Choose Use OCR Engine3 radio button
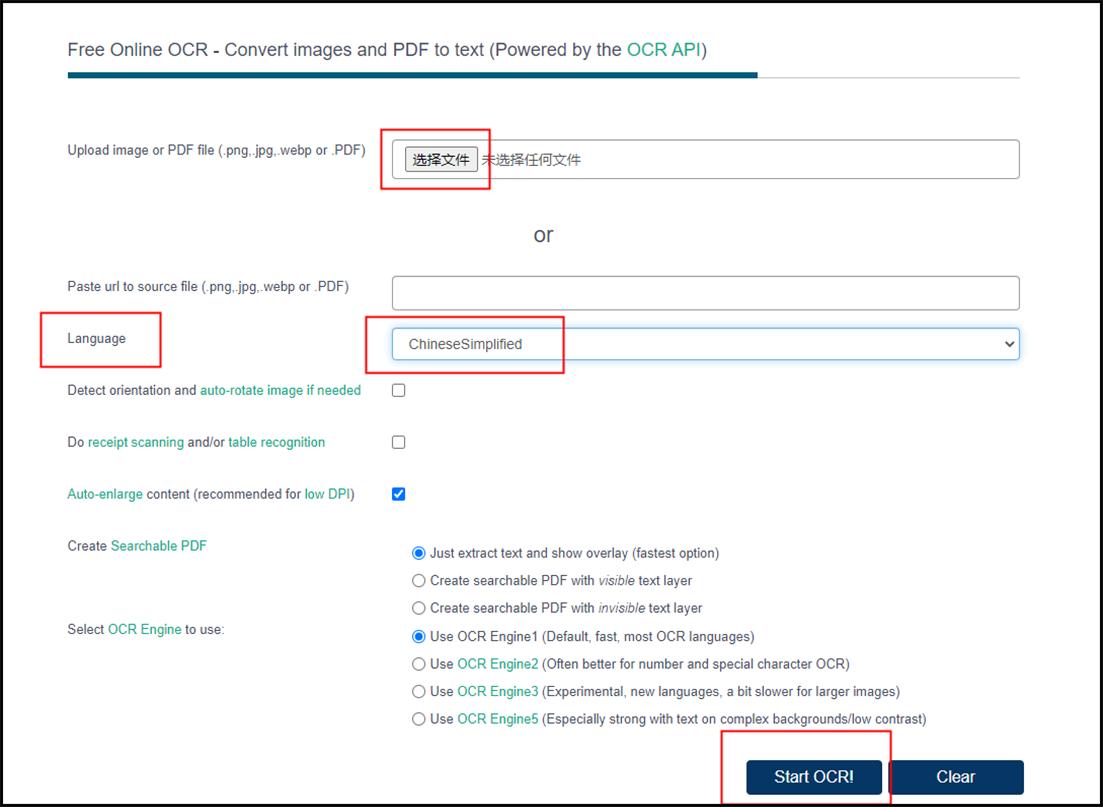 click(x=419, y=692)
